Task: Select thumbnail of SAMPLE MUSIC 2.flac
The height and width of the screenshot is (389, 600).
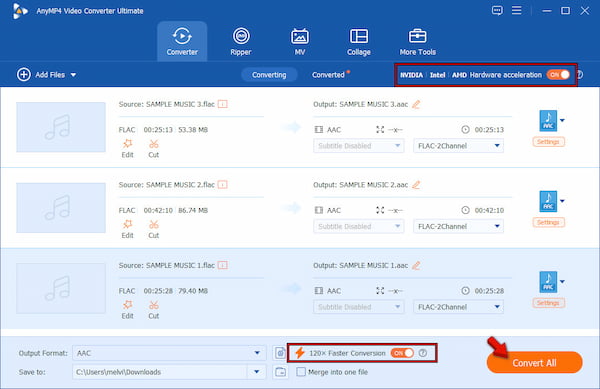Action: tap(61, 208)
